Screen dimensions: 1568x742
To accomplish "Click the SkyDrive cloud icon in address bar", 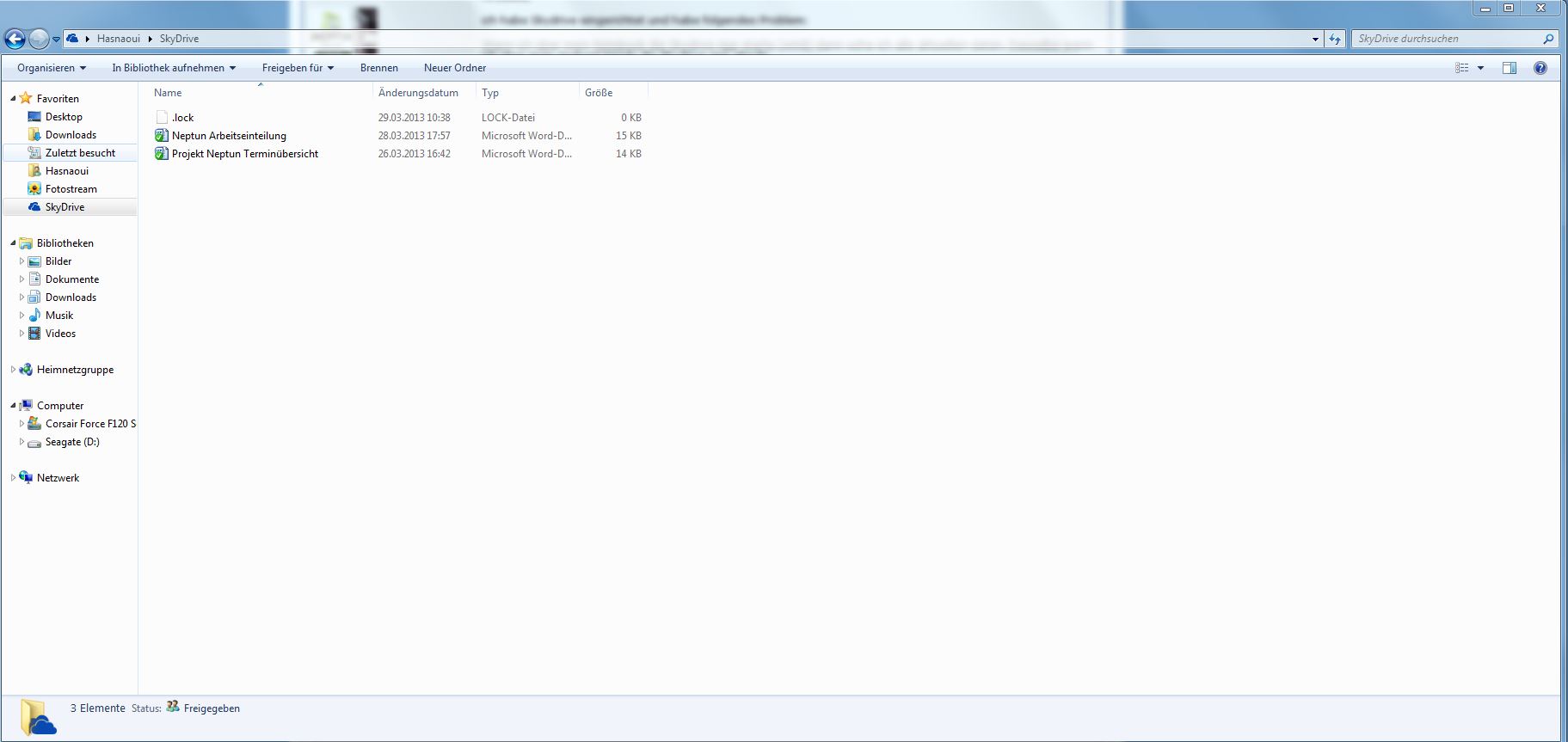I will click(x=73, y=39).
